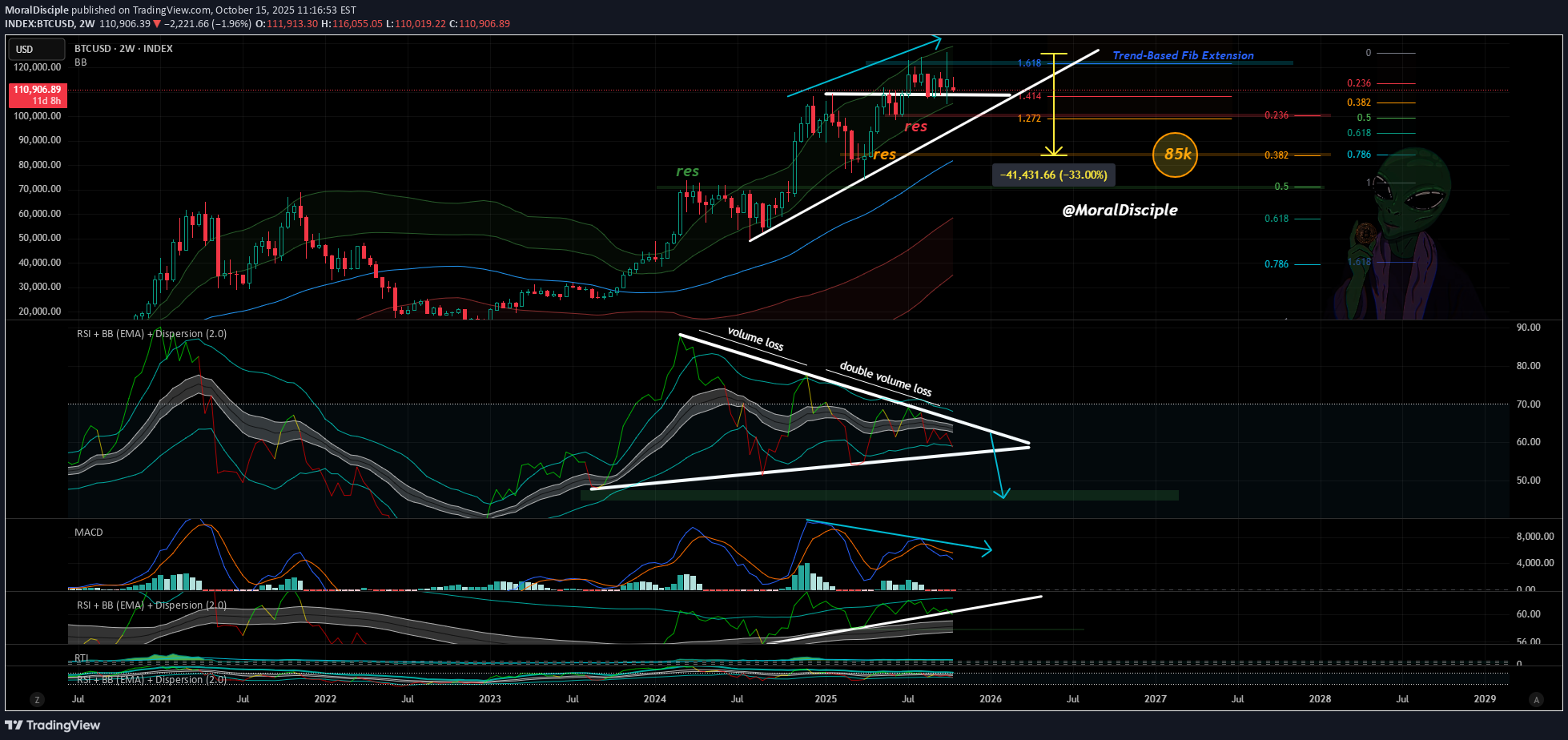Screen dimensions: 1568x740
Task: Click the Z timezone icon at bottom-left
Action: [x=37, y=699]
